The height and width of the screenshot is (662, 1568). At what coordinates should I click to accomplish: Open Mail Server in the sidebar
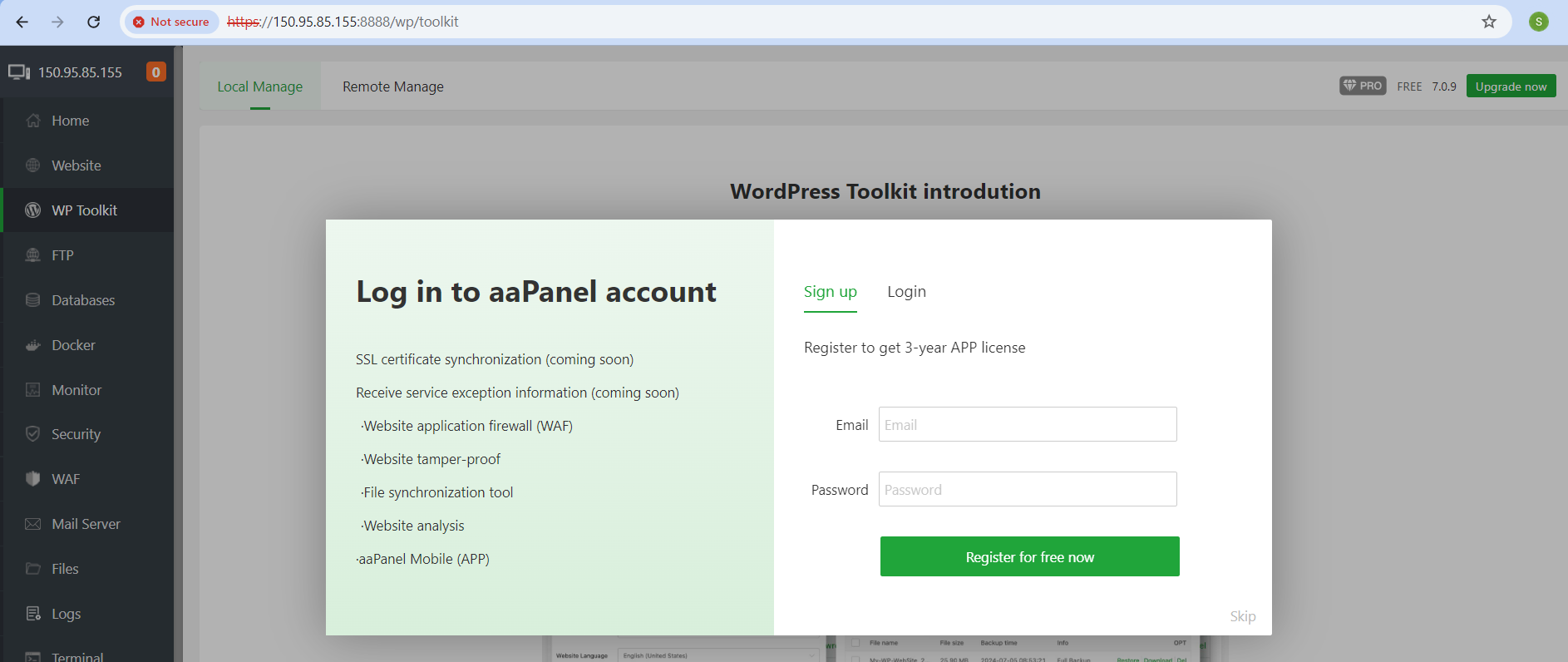tap(86, 524)
